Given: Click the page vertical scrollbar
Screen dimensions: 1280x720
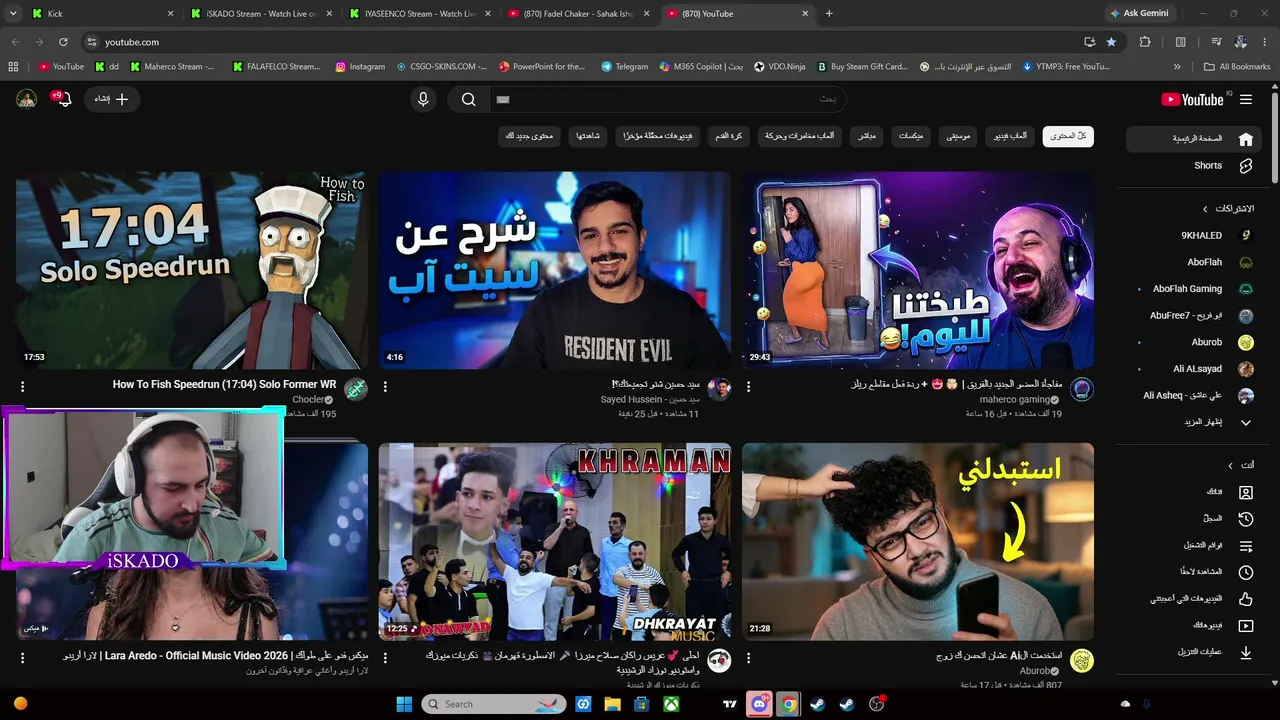Looking at the screenshot, I should 1274,137.
